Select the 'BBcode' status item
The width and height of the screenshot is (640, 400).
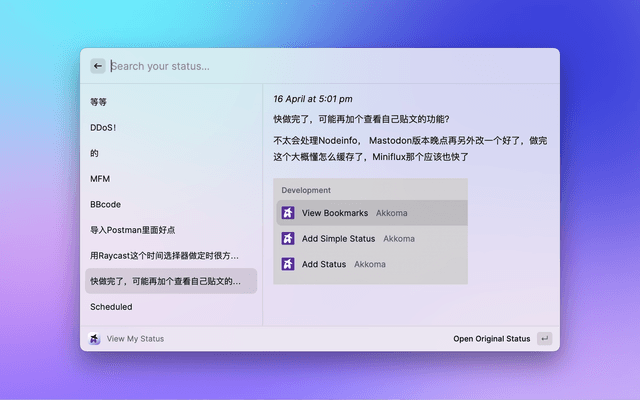pos(105,204)
